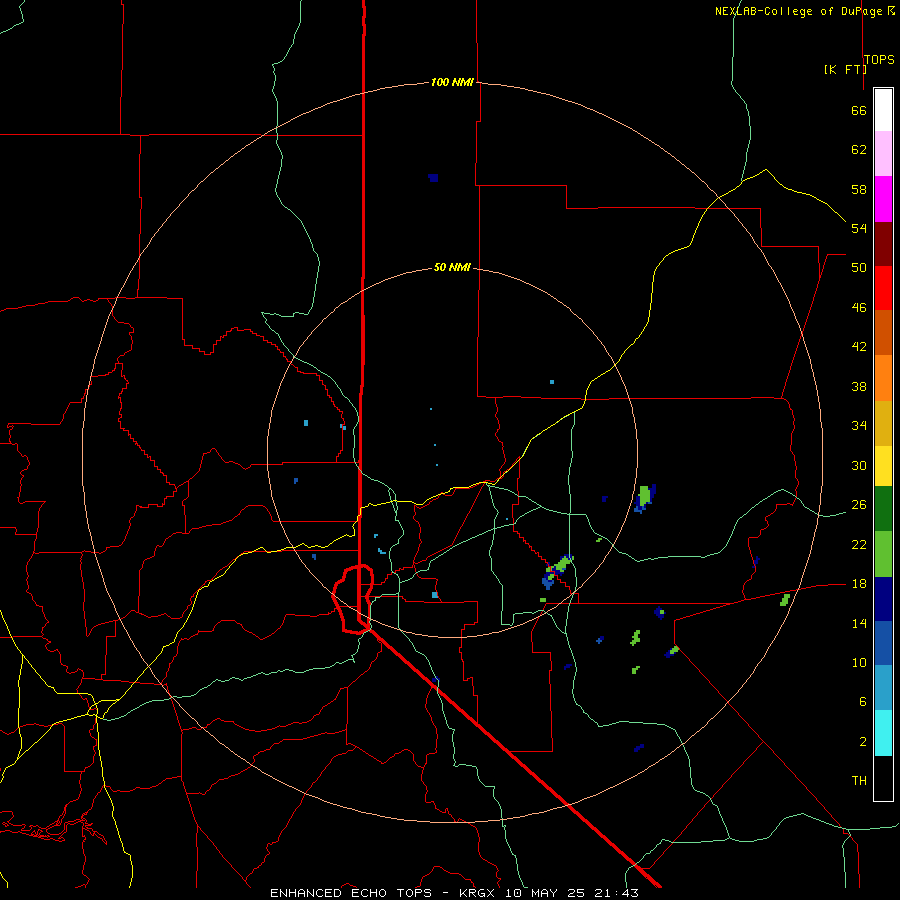900x900 pixels.
Task: Click the sky blue legend band
Action: [x=883, y=688]
